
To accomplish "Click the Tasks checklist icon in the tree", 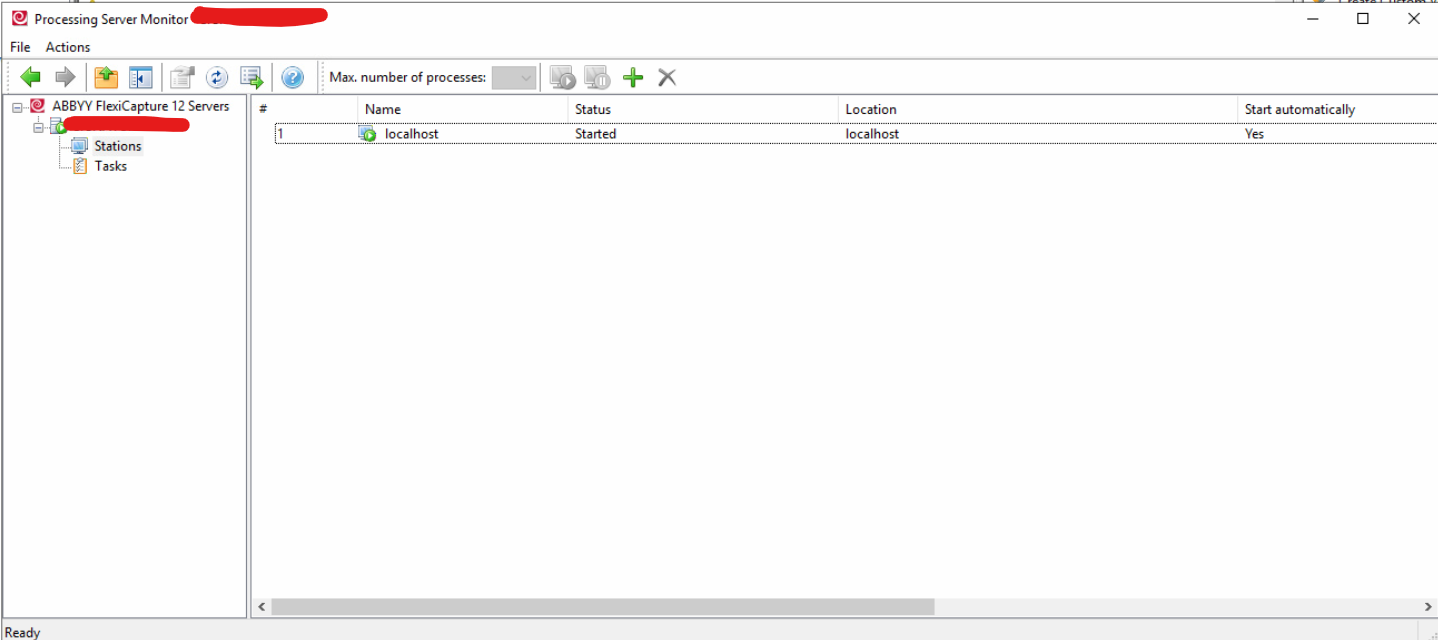I will tap(80, 166).
